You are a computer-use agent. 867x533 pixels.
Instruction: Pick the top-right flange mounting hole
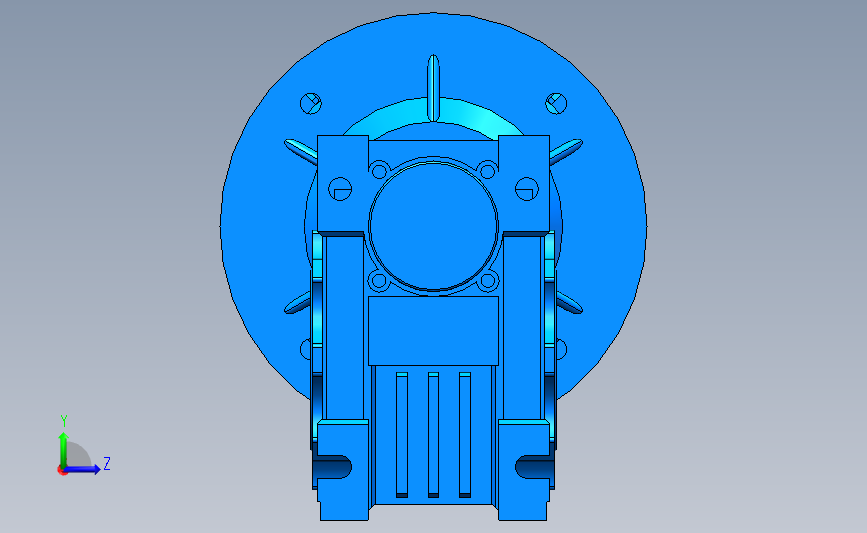pyautogui.click(x=556, y=103)
